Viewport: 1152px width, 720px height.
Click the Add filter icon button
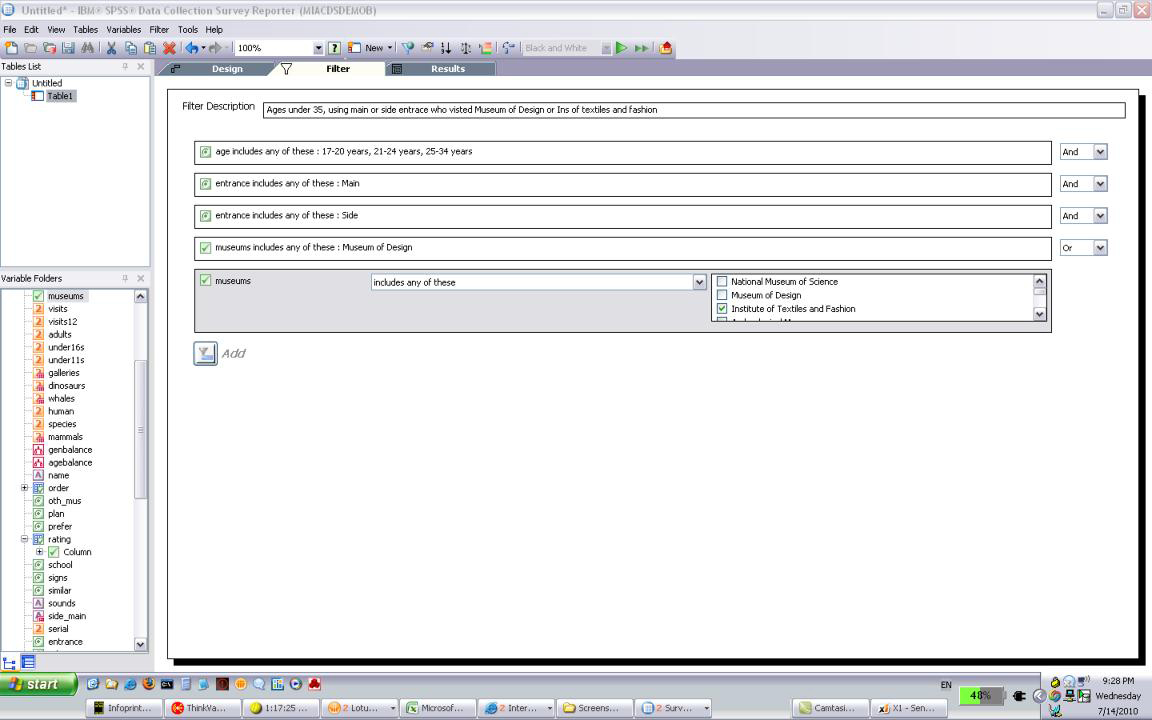[205, 353]
